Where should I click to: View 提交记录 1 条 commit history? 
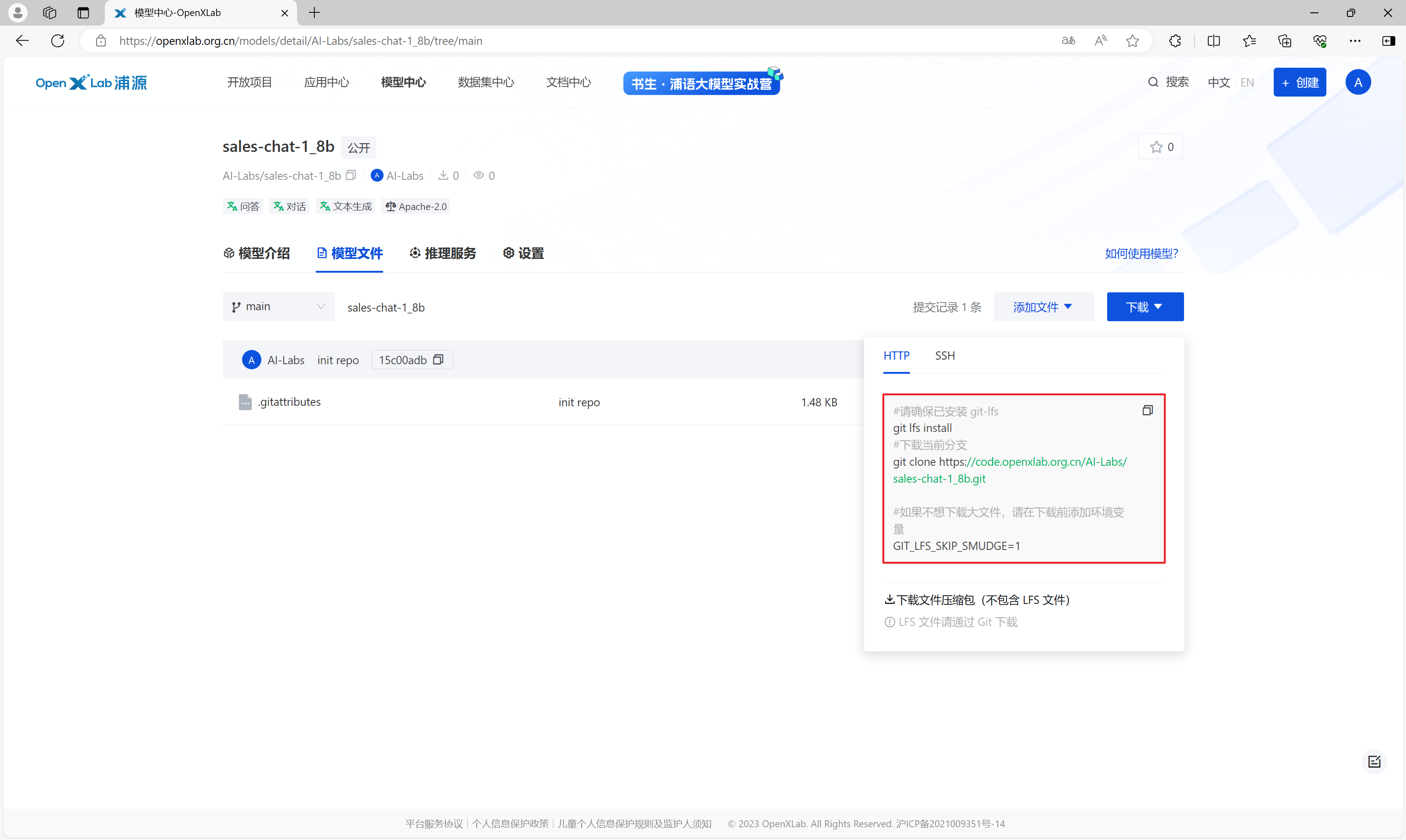click(x=947, y=307)
